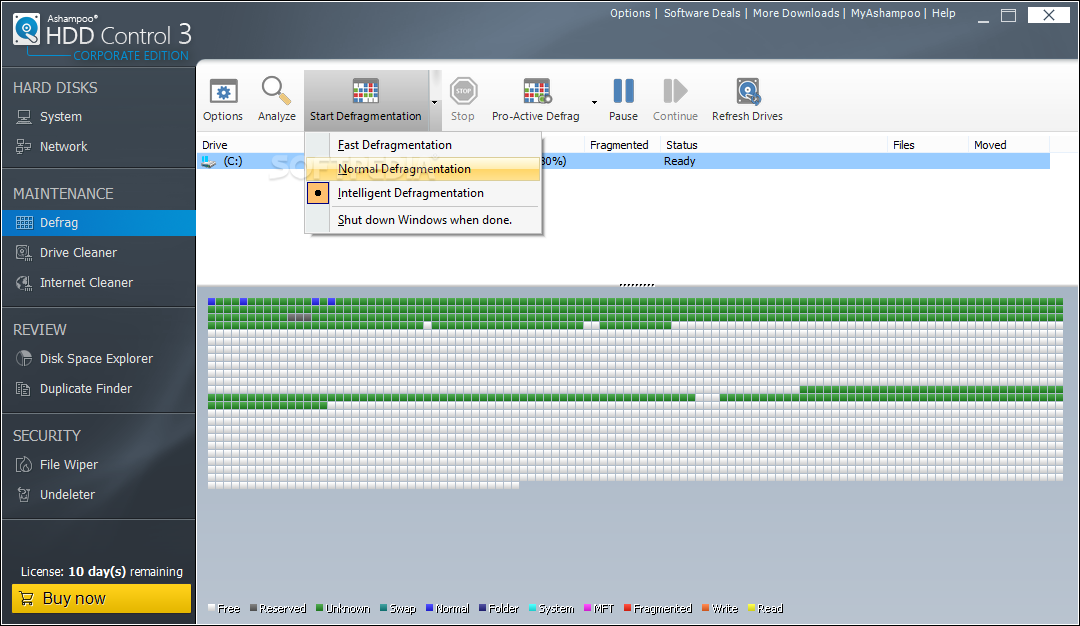
Task: Click the Write legend swatch
Action: tap(705, 608)
